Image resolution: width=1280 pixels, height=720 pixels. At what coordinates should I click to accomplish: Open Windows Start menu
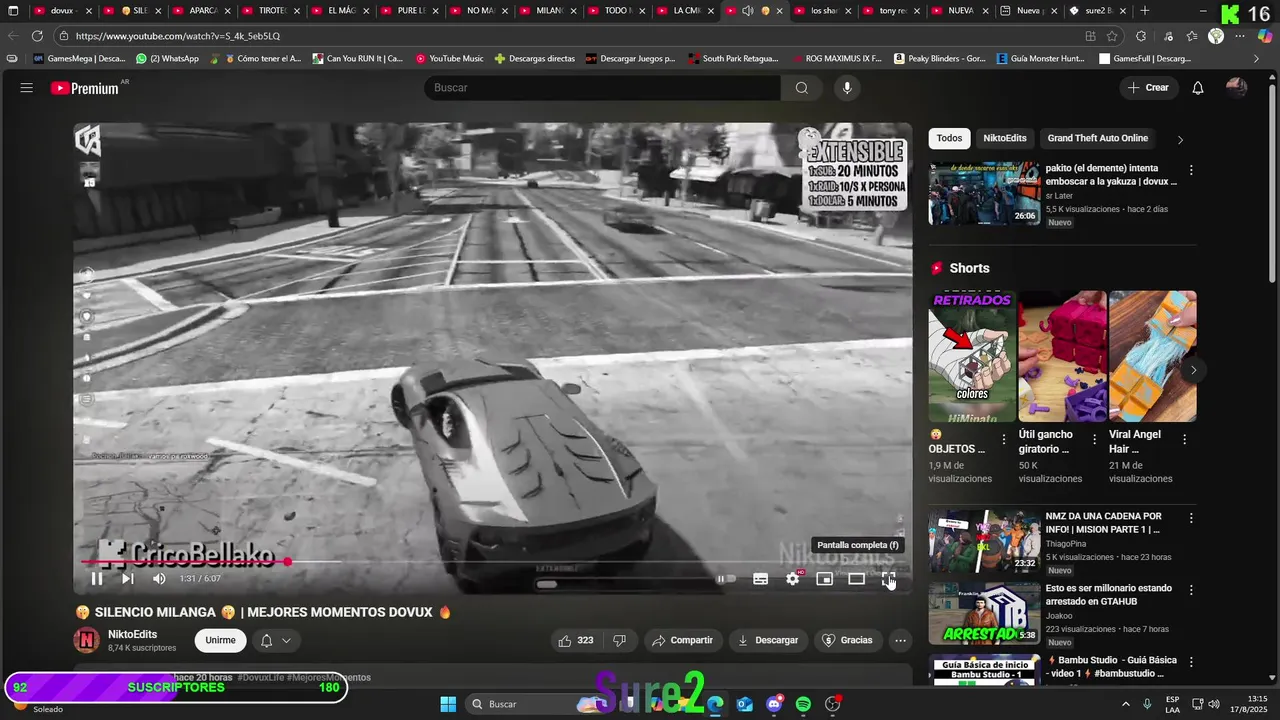click(448, 704)
